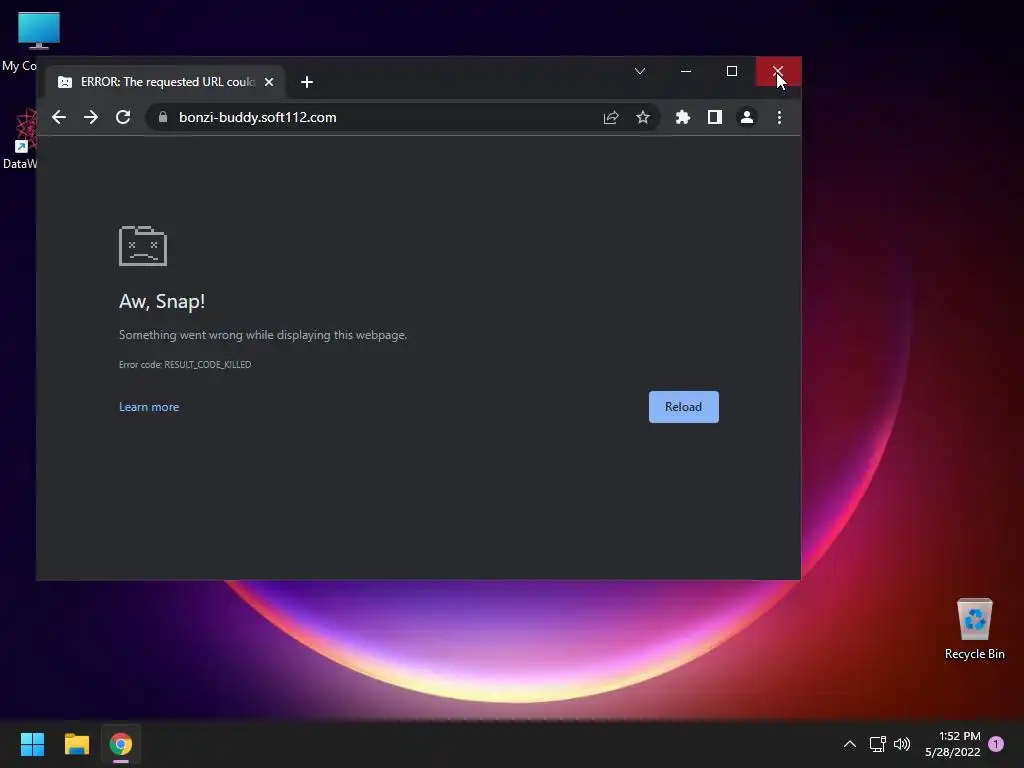Show hidden system tray icons
This screenshot has height=768, width=1024.
pyautogui.click(x=850, y=744)
